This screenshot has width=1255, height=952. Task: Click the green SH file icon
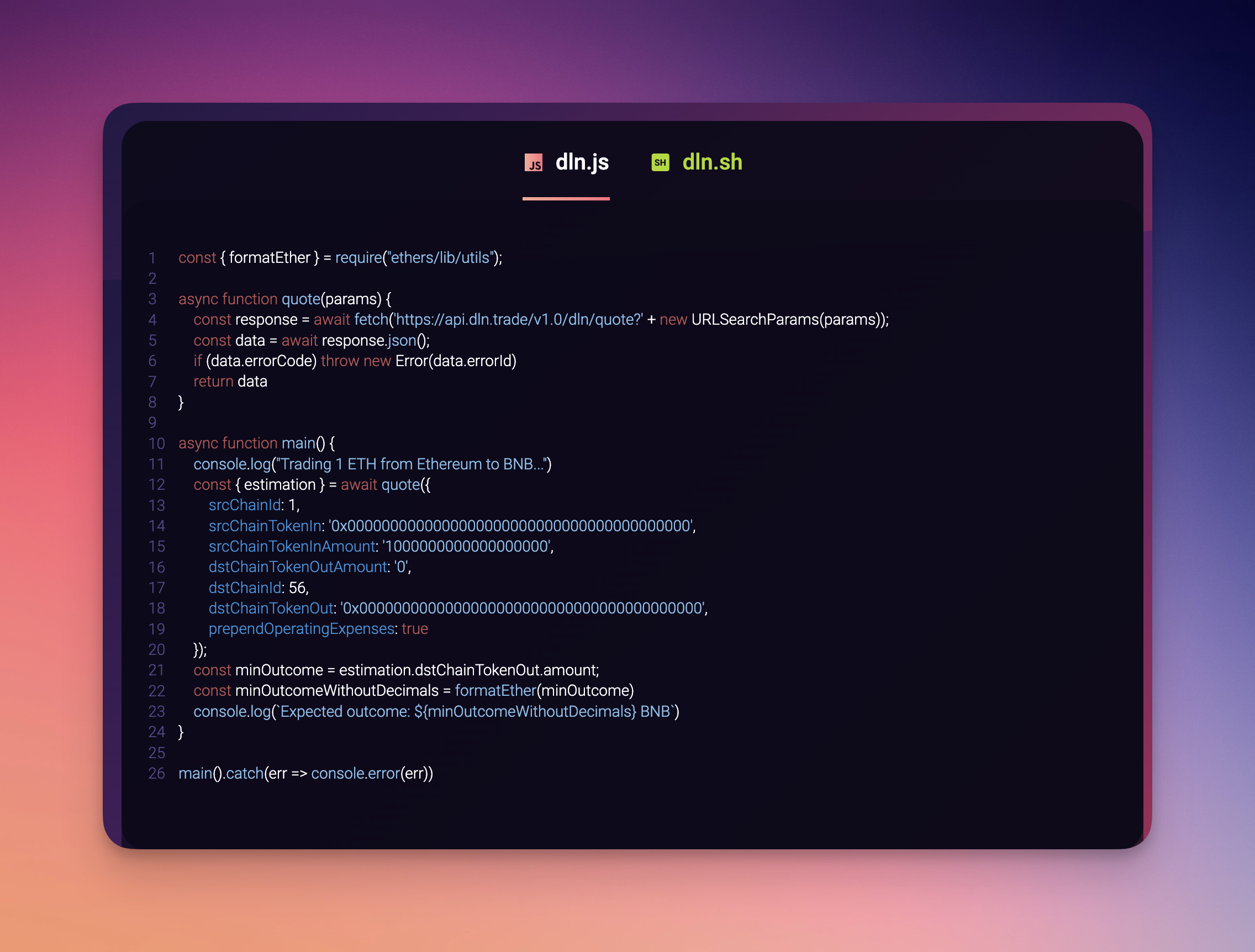tap(660, 163)
